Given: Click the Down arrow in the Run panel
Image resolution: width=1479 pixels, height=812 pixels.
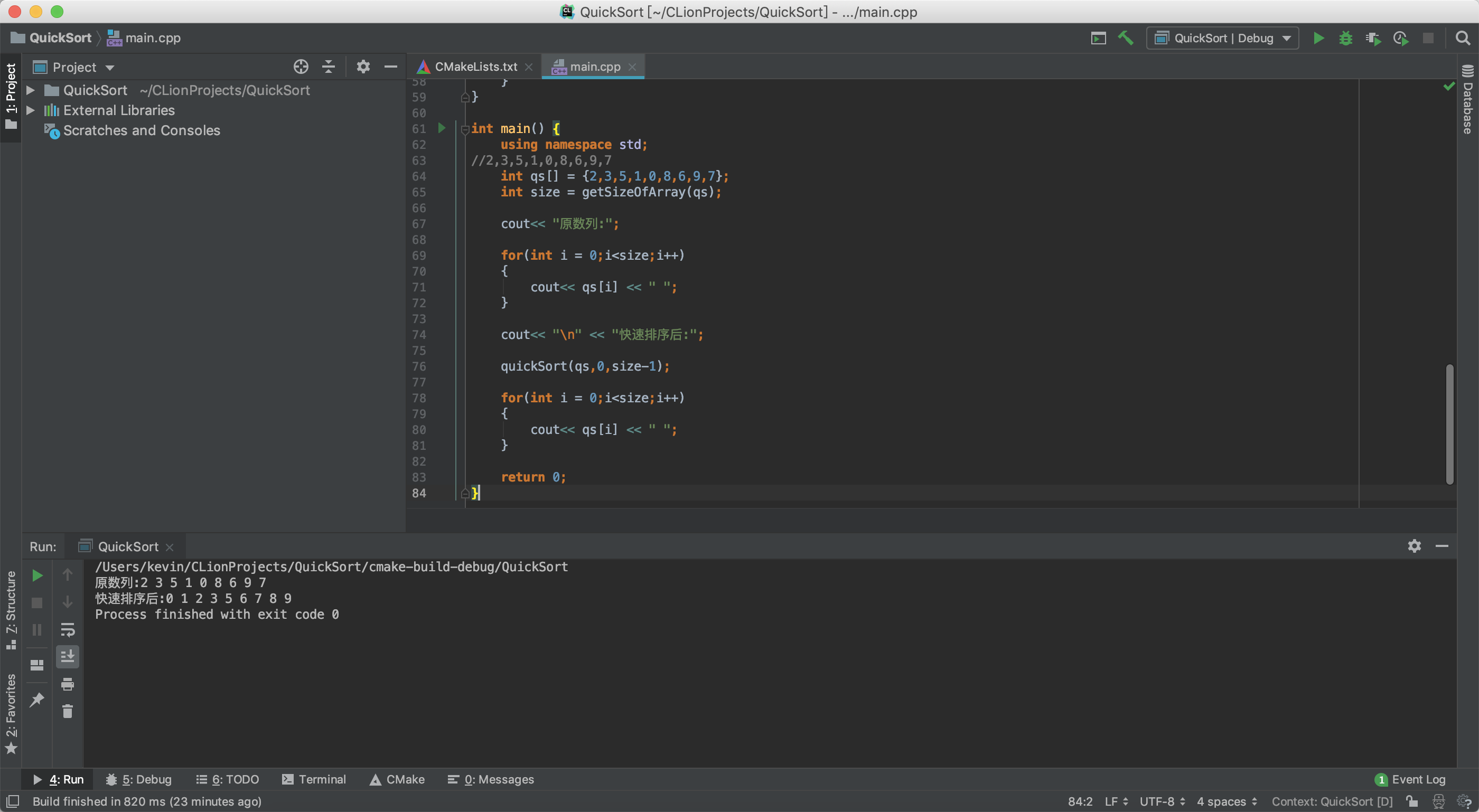Looking at the screenshot, I should point(67,602).
